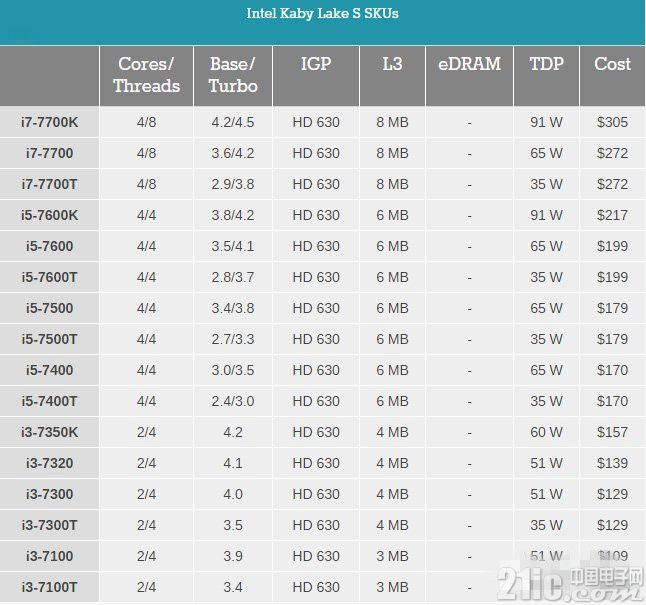Image resolution: width=646 pixels, height=605 pixels.
Task: Click the 65 W TDP for i5-7600
Action: (x=546, y=246)
